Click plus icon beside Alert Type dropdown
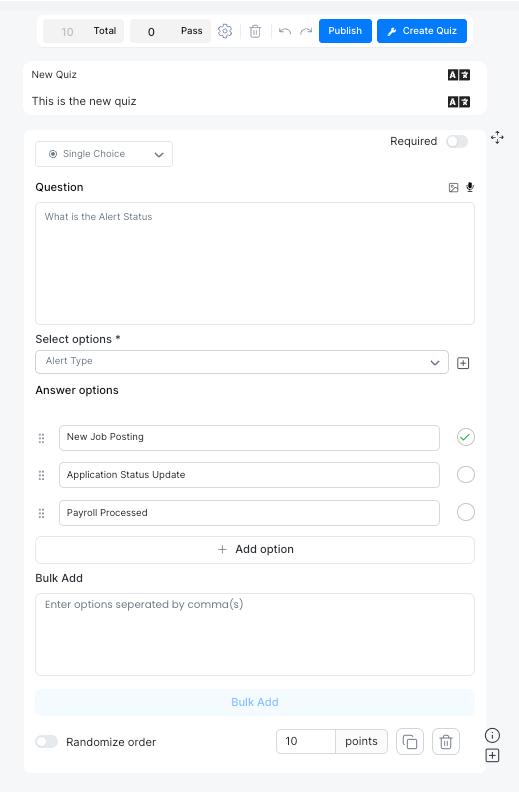The image size is (519, 792). pyautogui.click(x=463, y=363)
